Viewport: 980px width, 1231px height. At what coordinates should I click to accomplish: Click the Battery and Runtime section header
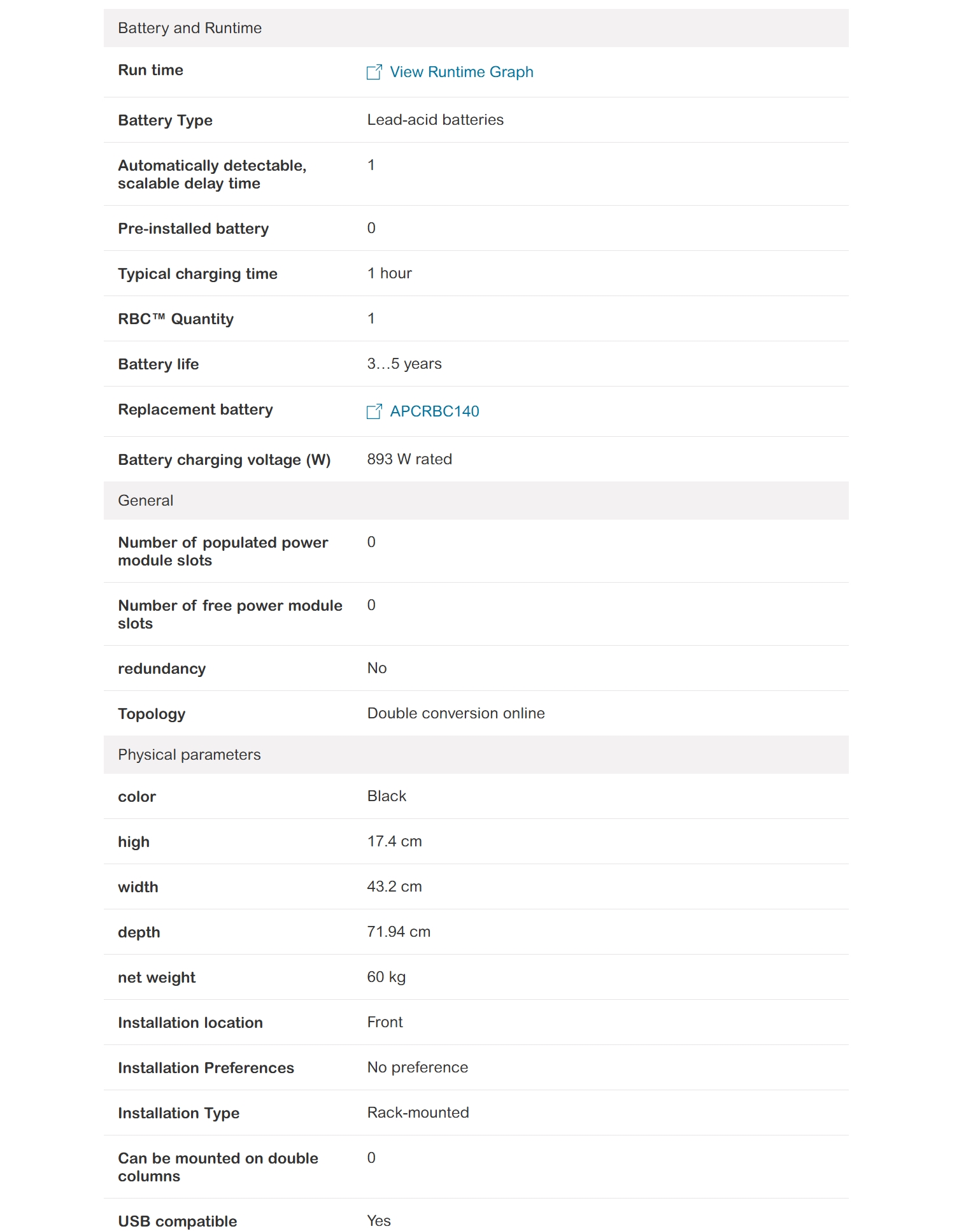(x=190, y=28)
